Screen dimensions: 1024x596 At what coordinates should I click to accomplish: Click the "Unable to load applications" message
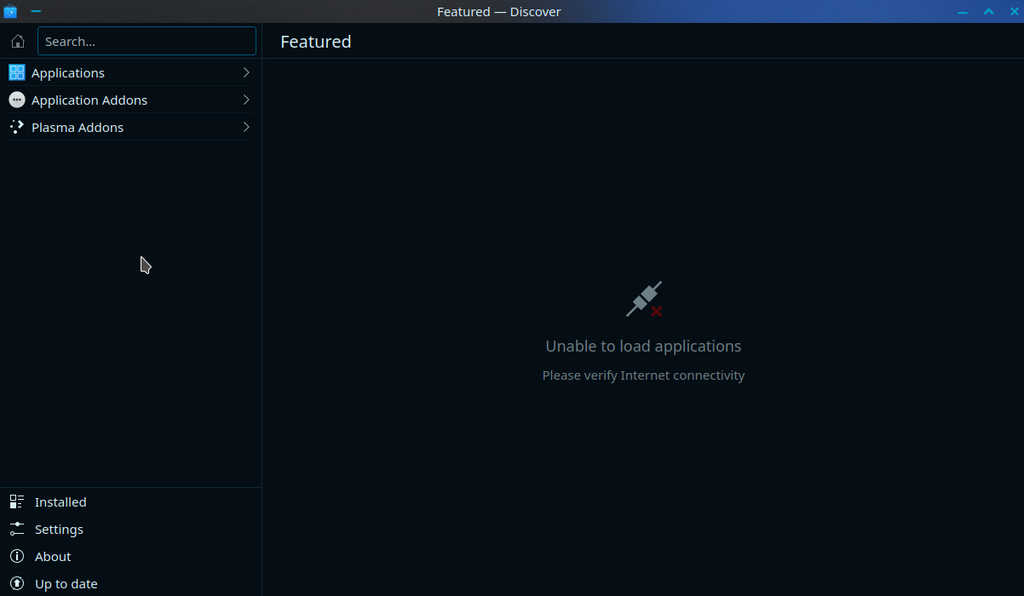pyautogui.click(x=643, y=346)
